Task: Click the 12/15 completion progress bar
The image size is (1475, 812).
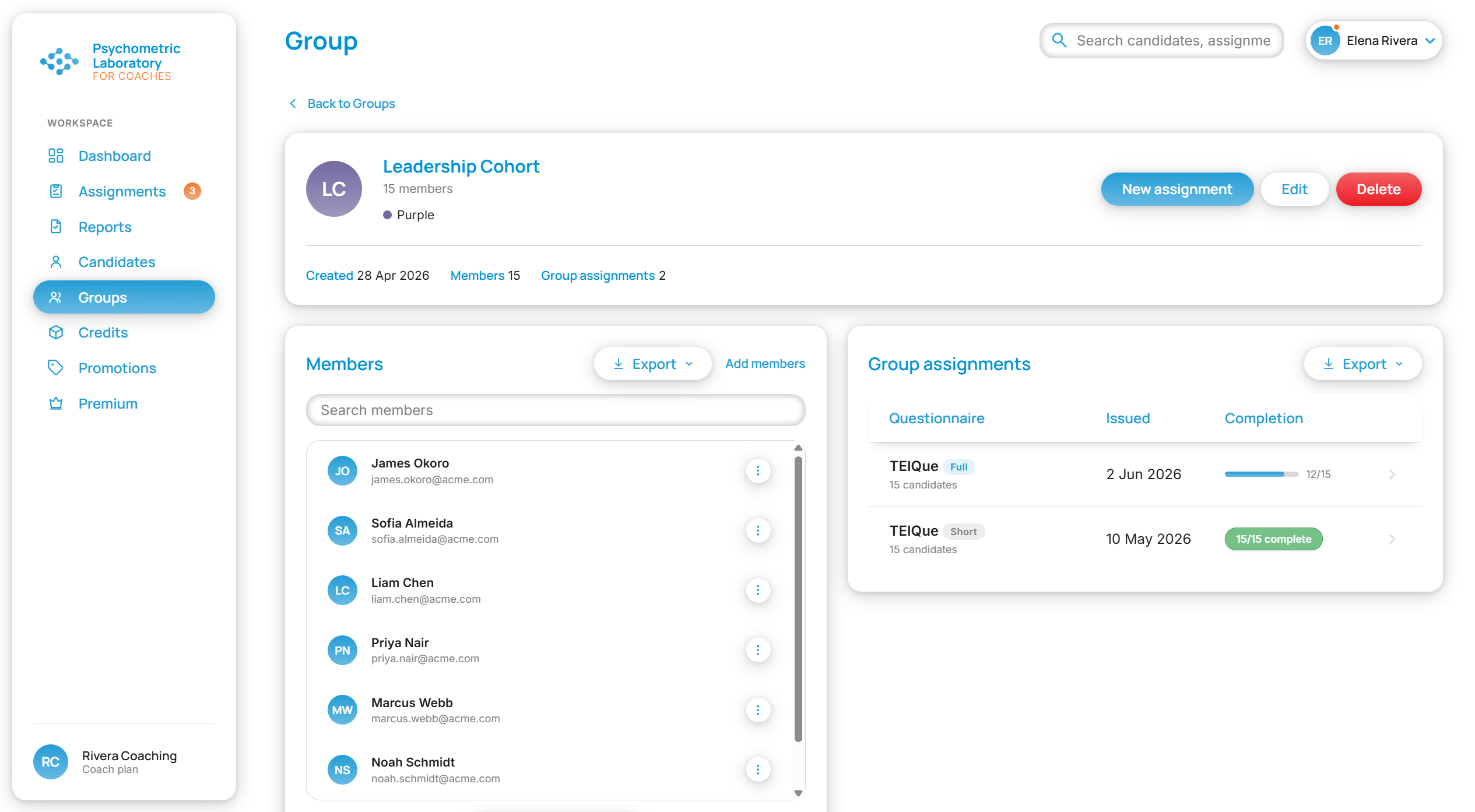Action: coord(1262,474)
